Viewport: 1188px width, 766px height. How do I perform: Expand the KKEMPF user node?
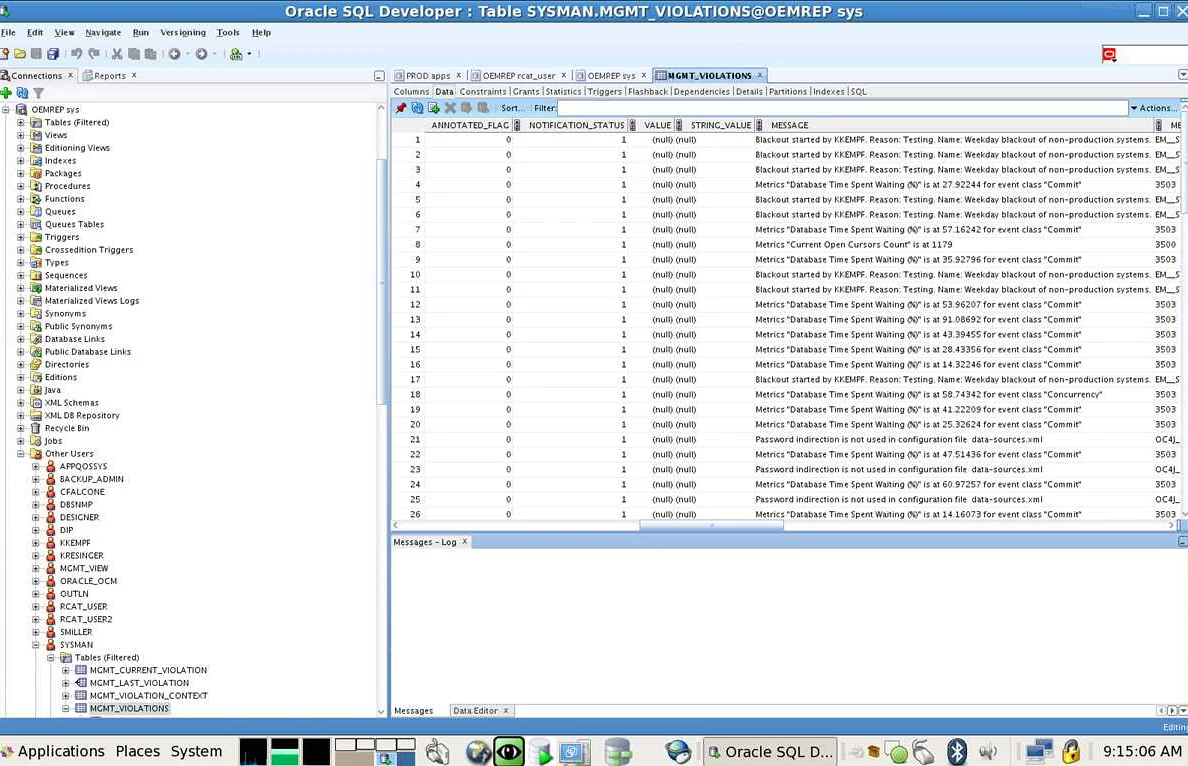(36, 543)
